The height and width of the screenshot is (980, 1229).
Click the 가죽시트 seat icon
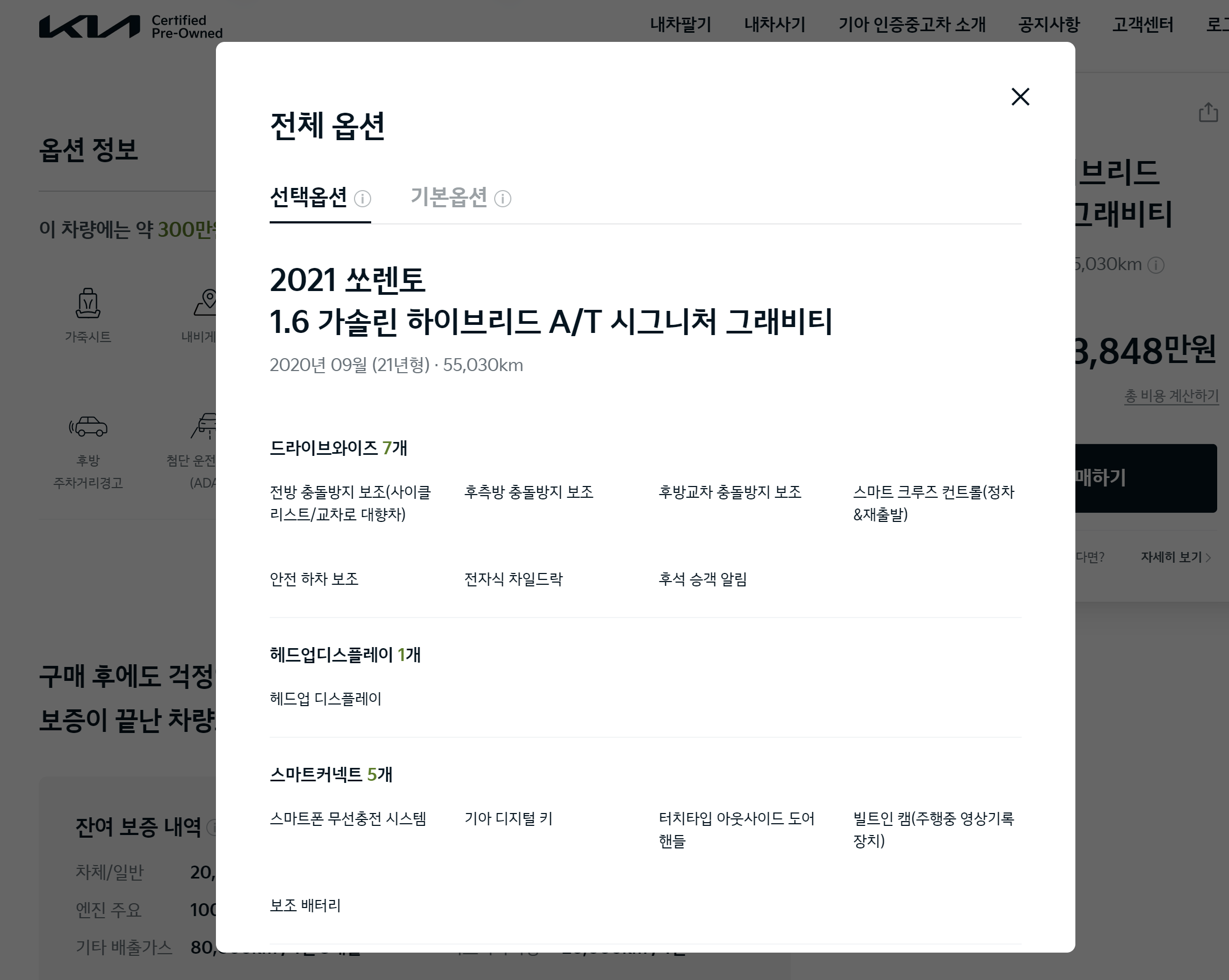tap(88, 303)
